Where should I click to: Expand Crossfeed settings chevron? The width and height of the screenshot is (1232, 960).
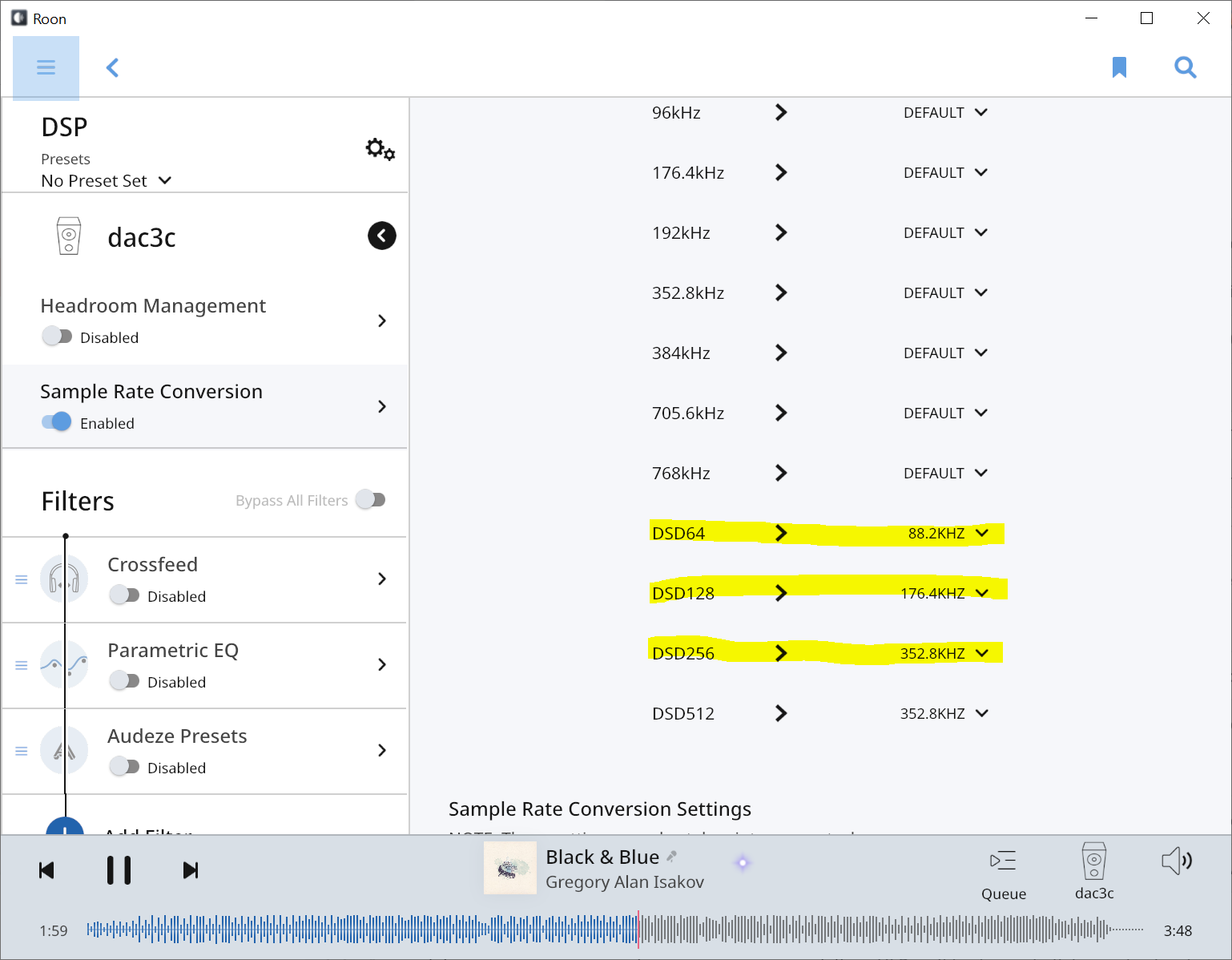(x=382, y=579)
